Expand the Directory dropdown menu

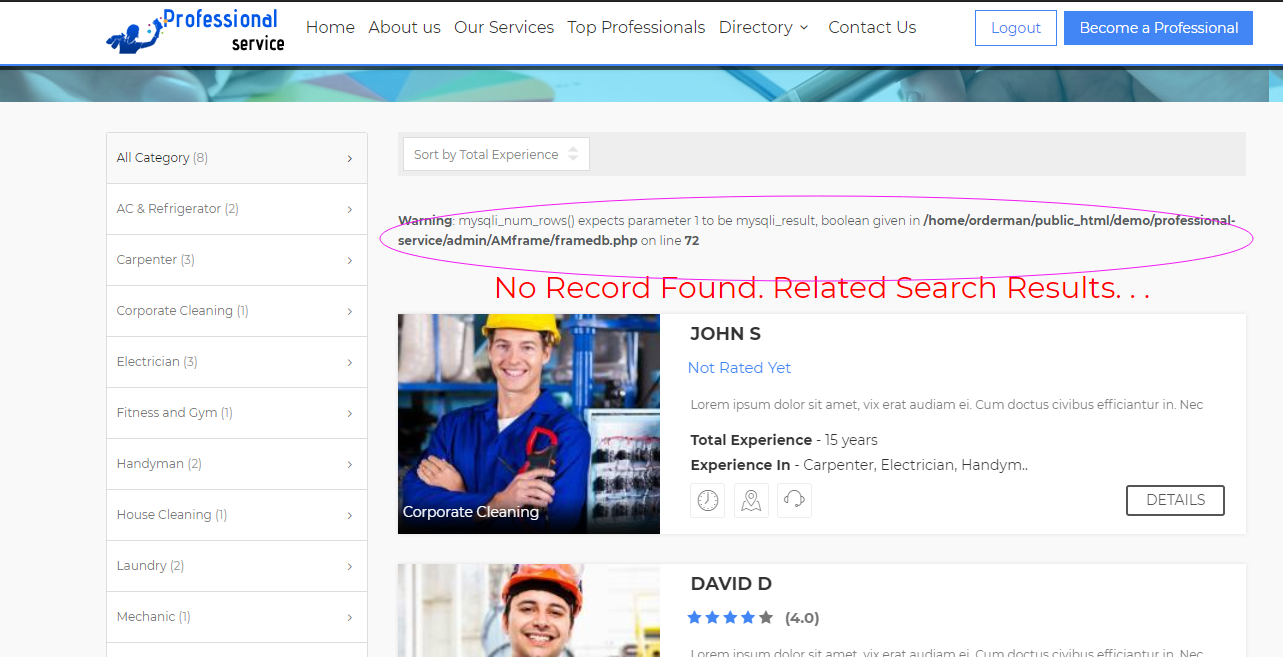764,27
